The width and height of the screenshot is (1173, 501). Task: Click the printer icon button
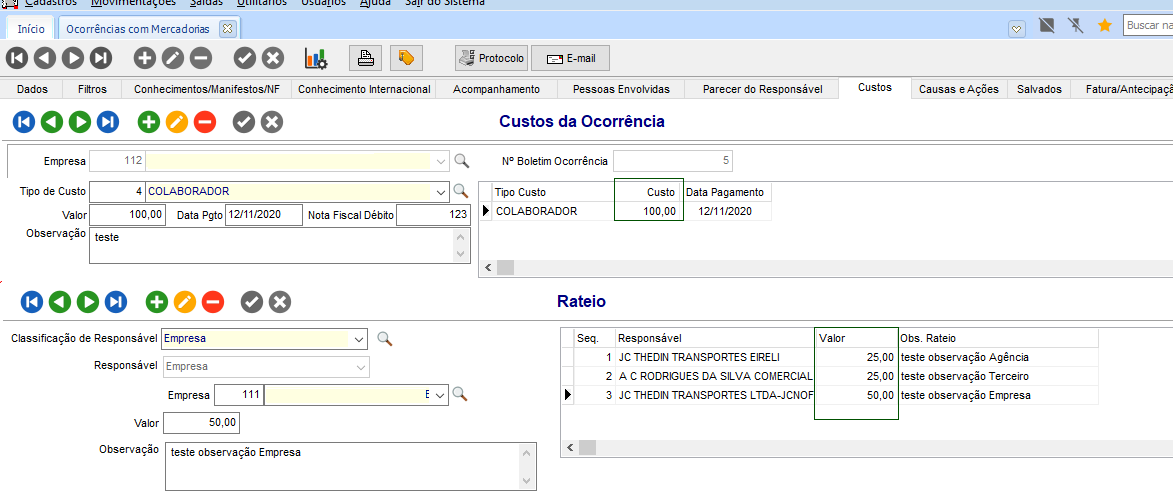(x=365, y=58)
